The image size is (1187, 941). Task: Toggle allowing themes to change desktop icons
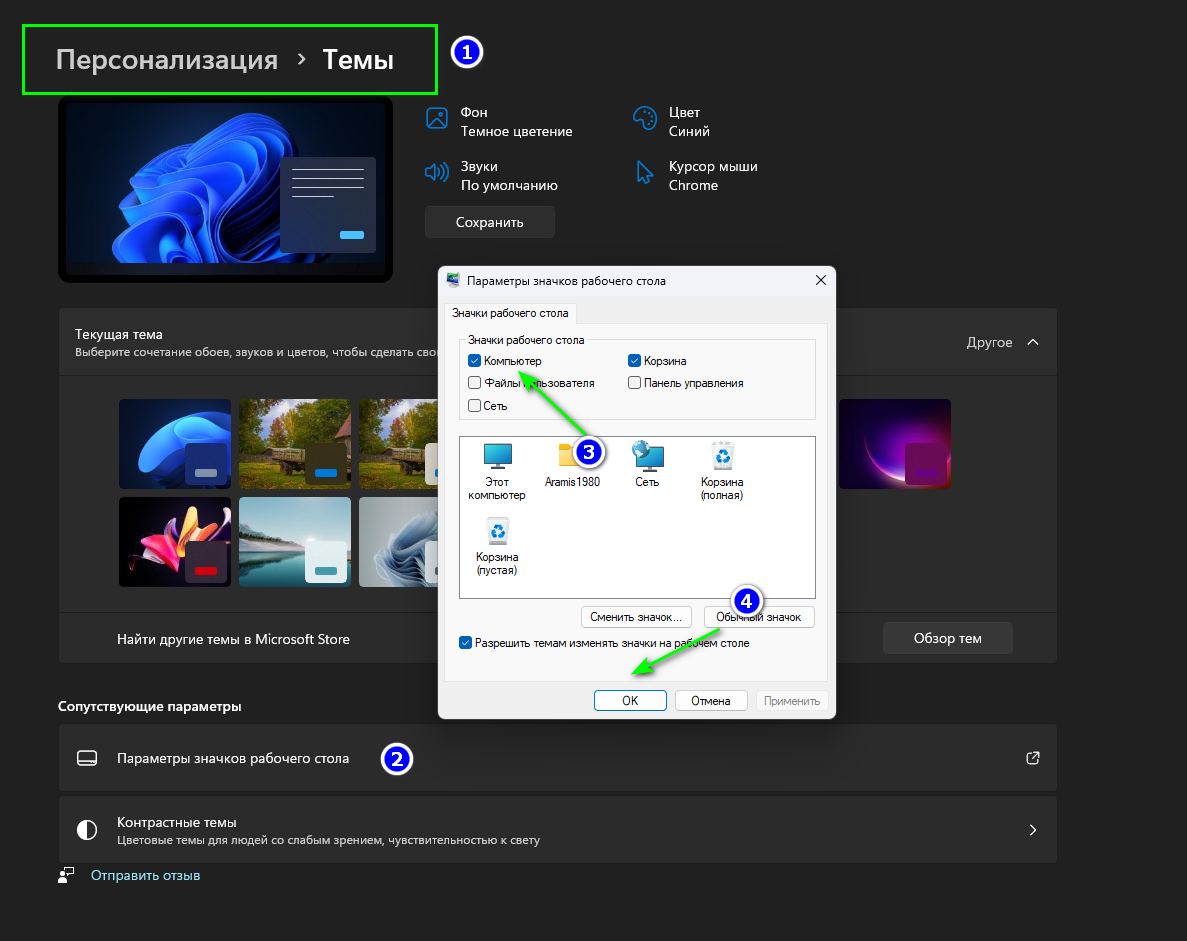466,643
